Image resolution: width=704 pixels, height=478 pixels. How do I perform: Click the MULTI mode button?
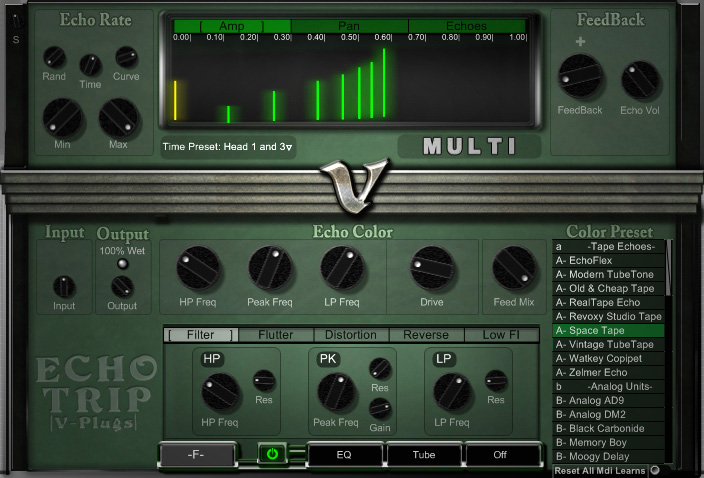coord(469,146)
